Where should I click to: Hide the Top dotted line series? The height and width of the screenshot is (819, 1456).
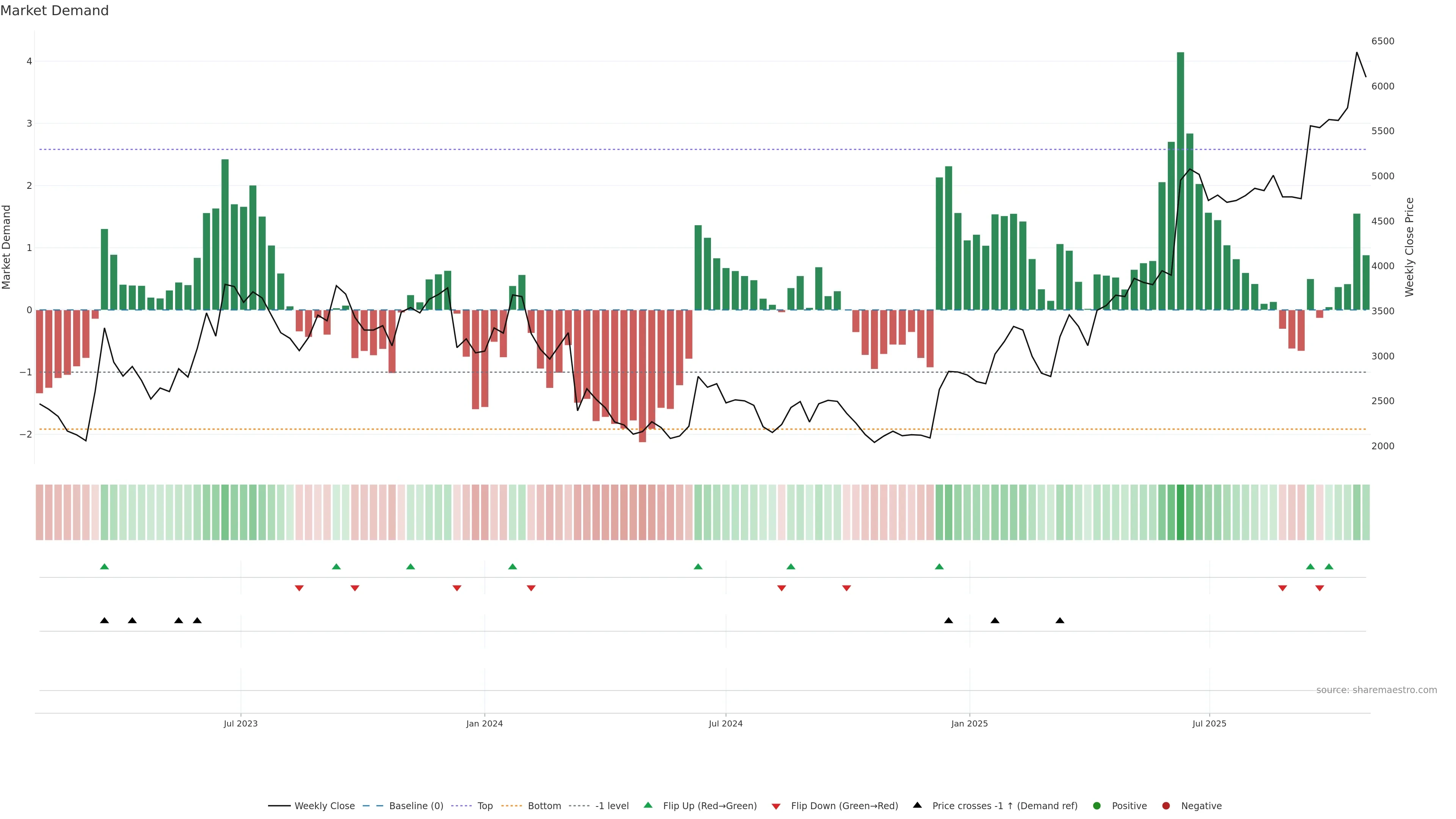(485, 806)
